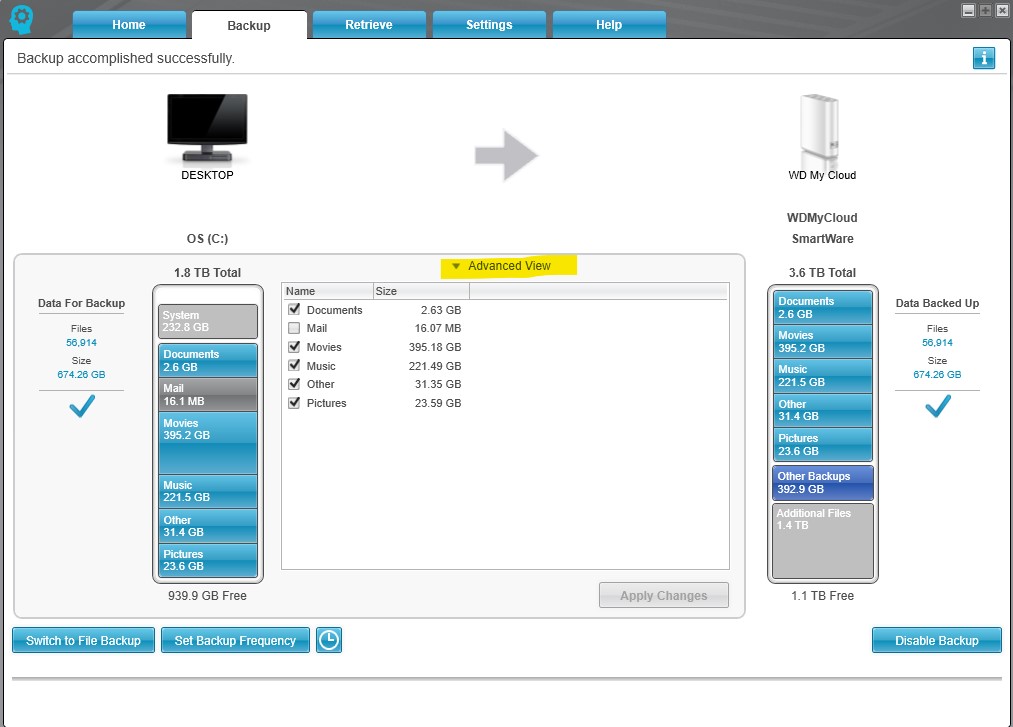Select the Movies 395.2 GB segment on DESKTOP
This screenshot has height=727, width=1013.
tap(207, 443)
